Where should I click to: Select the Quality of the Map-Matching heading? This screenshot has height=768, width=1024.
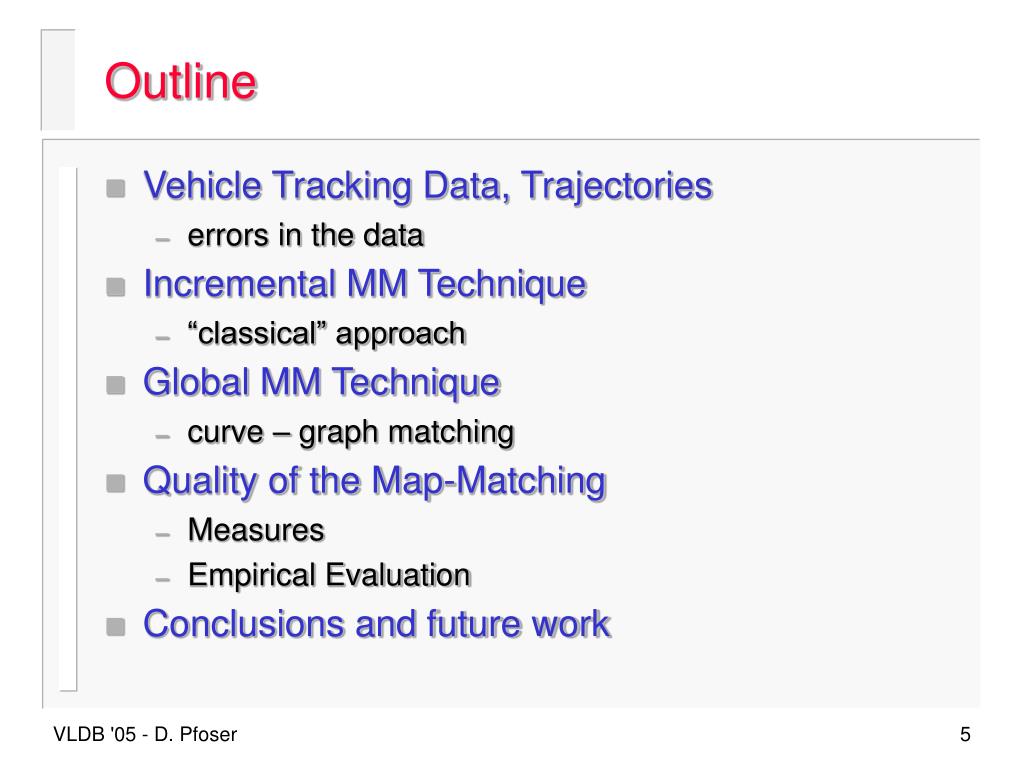tap(375, 482)
